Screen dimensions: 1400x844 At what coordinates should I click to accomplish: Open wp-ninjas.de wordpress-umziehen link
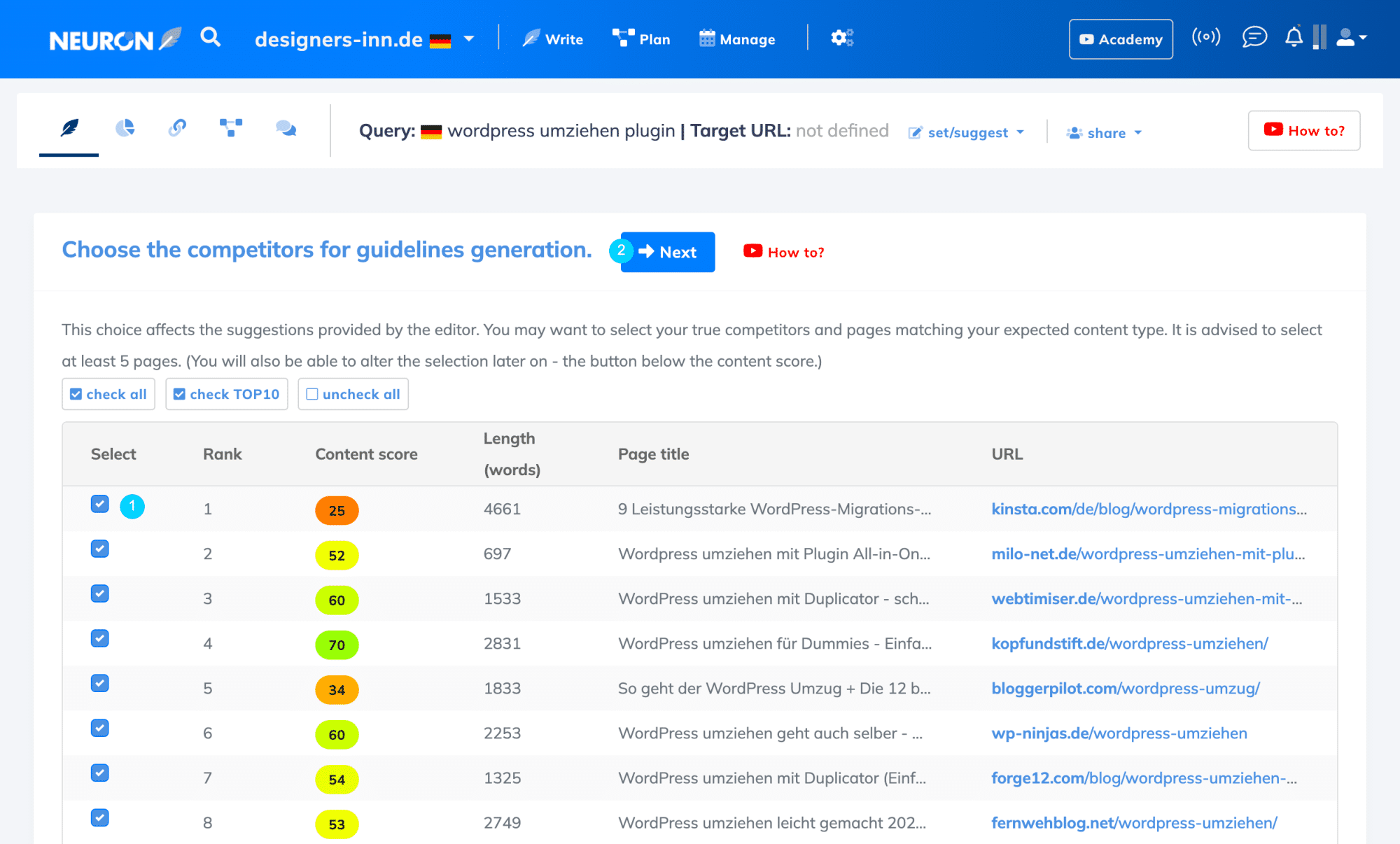pos(1119,733)
